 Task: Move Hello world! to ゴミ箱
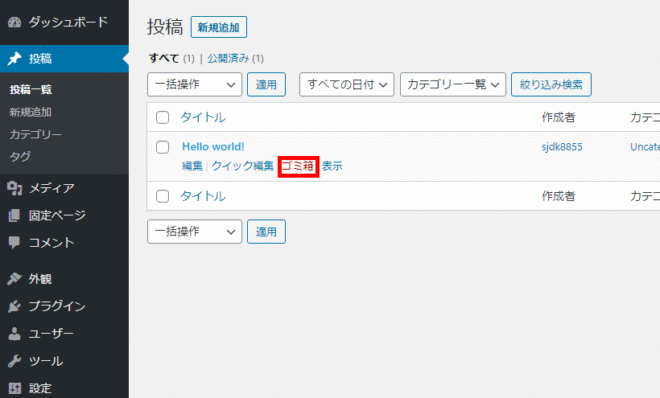298,166
